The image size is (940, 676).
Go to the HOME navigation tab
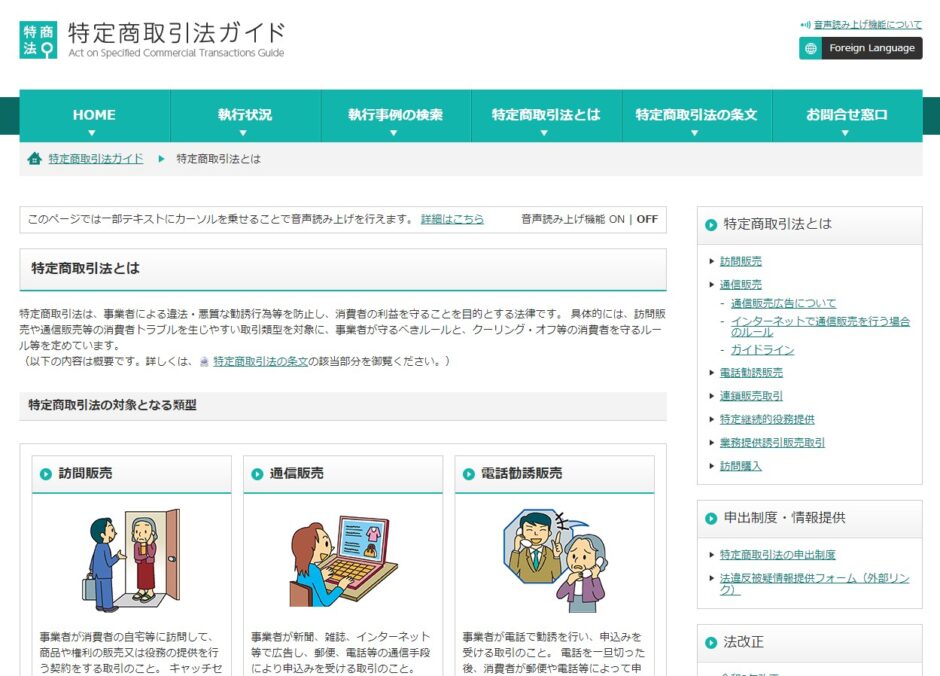(x=93, y=115)
